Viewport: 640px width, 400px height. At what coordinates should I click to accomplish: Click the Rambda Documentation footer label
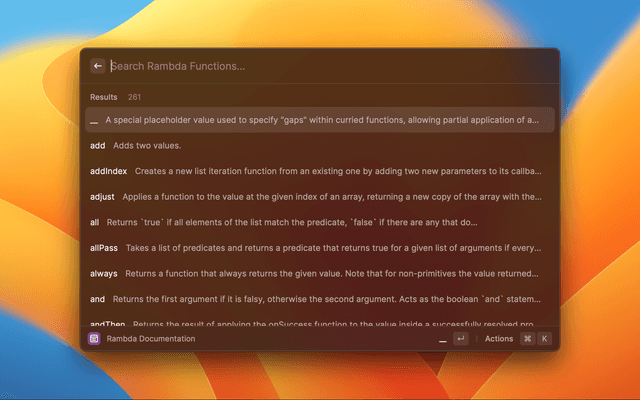tap(150, 339)
